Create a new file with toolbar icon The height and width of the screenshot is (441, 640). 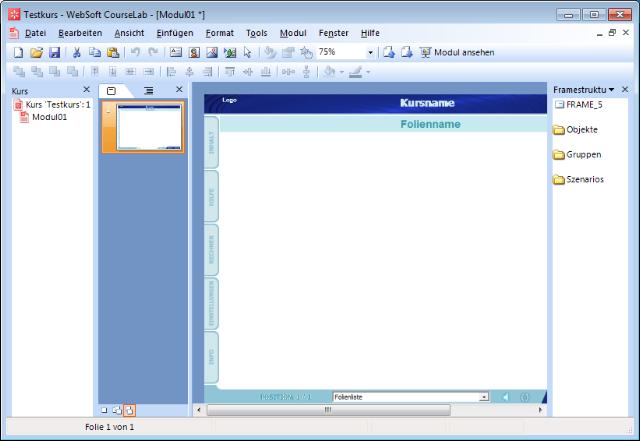(x=18, y=52)
